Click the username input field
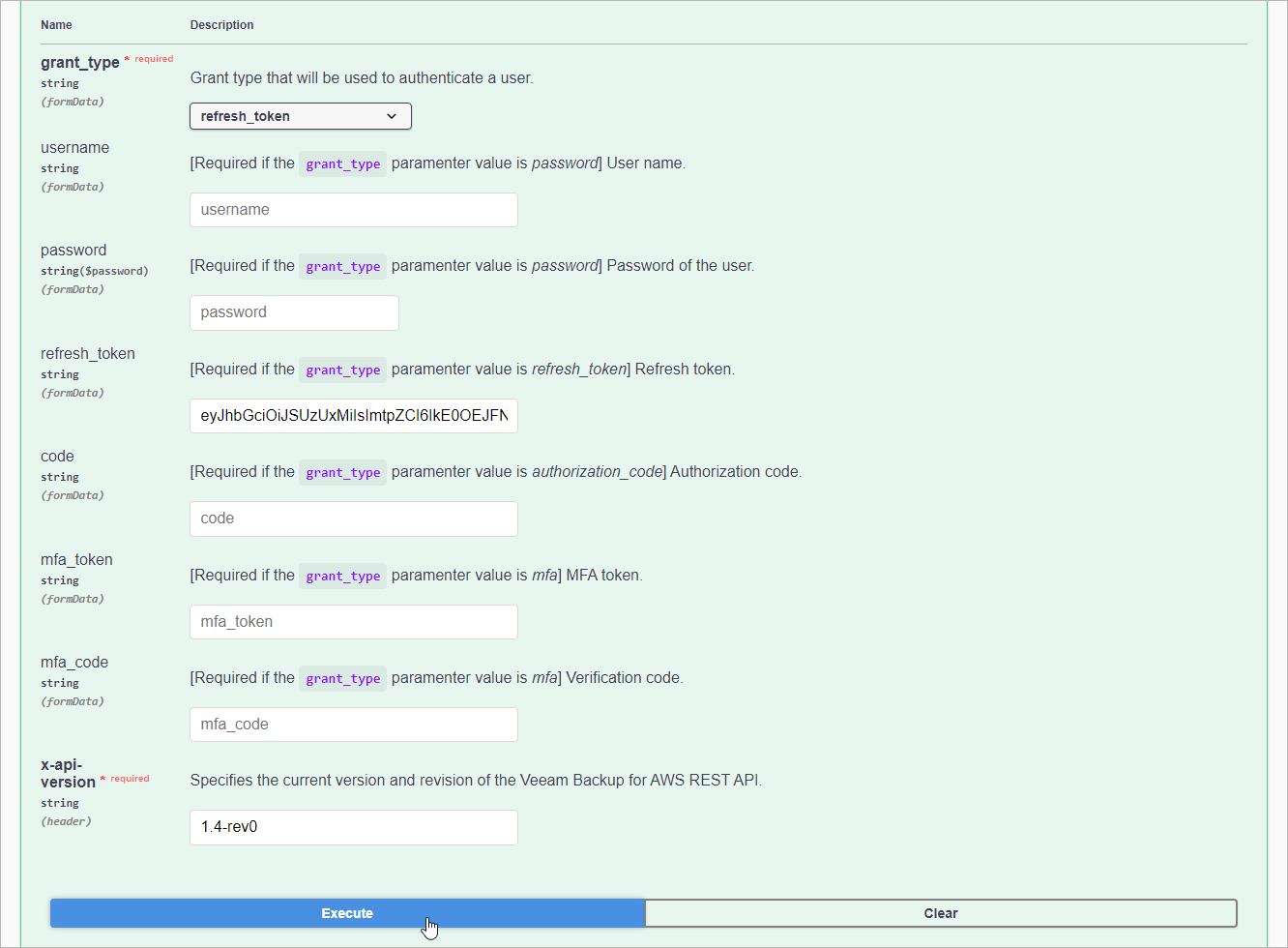The height and width of the screenshot is (948, 1288). (x=353, y=210)
